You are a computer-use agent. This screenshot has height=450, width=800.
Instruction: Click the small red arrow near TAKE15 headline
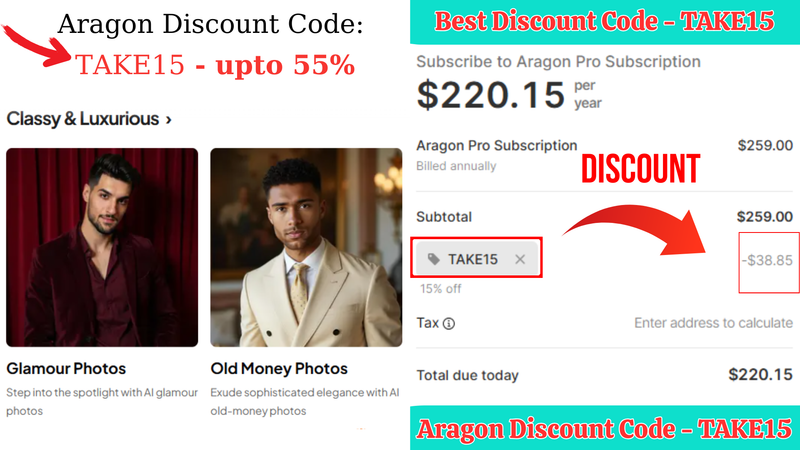tap(36, 46)
